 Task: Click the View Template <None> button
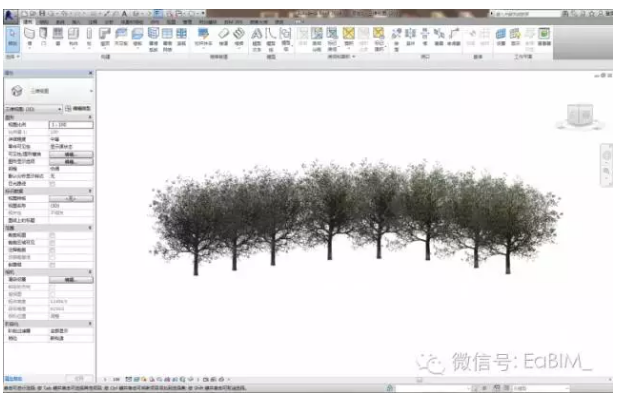point(71,198)
